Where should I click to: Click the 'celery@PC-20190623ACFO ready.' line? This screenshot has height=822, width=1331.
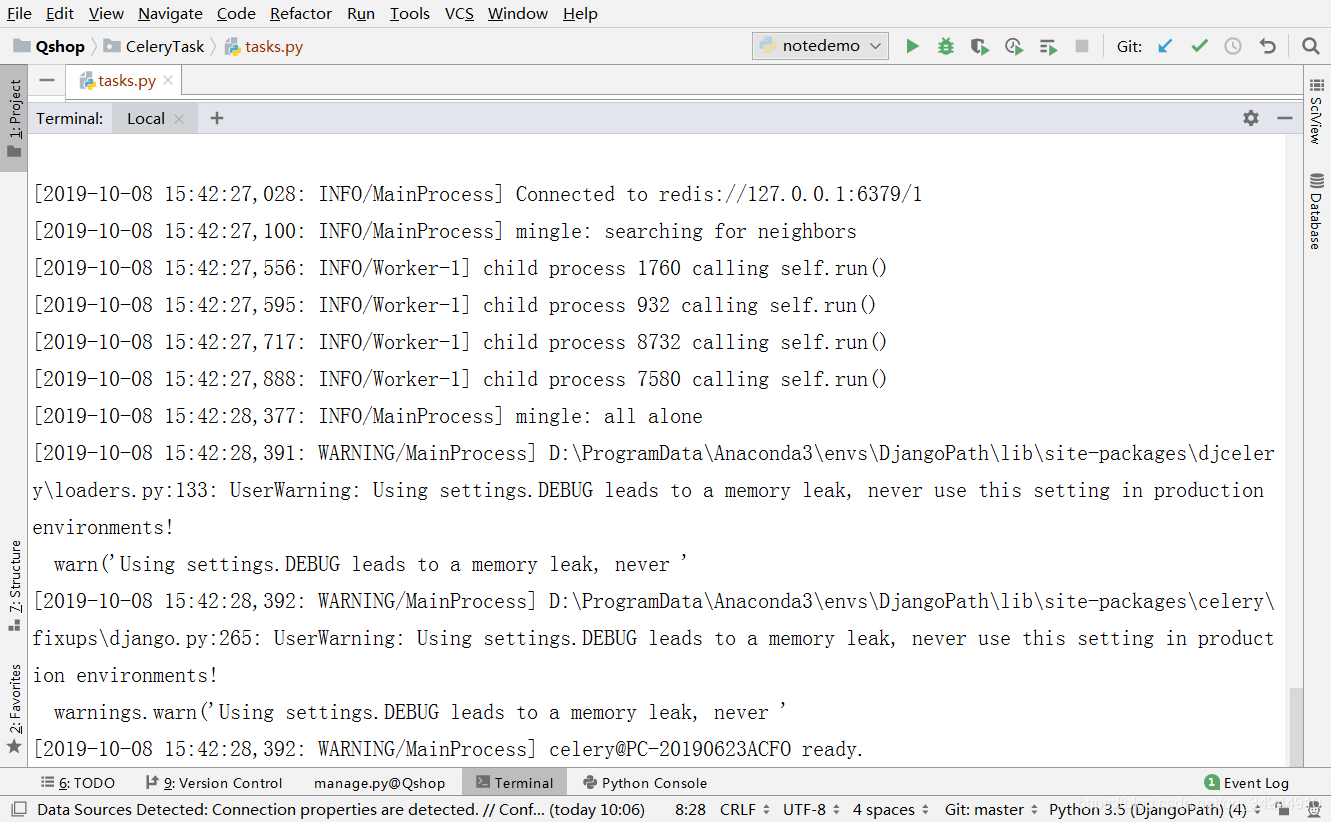(448, 749)
